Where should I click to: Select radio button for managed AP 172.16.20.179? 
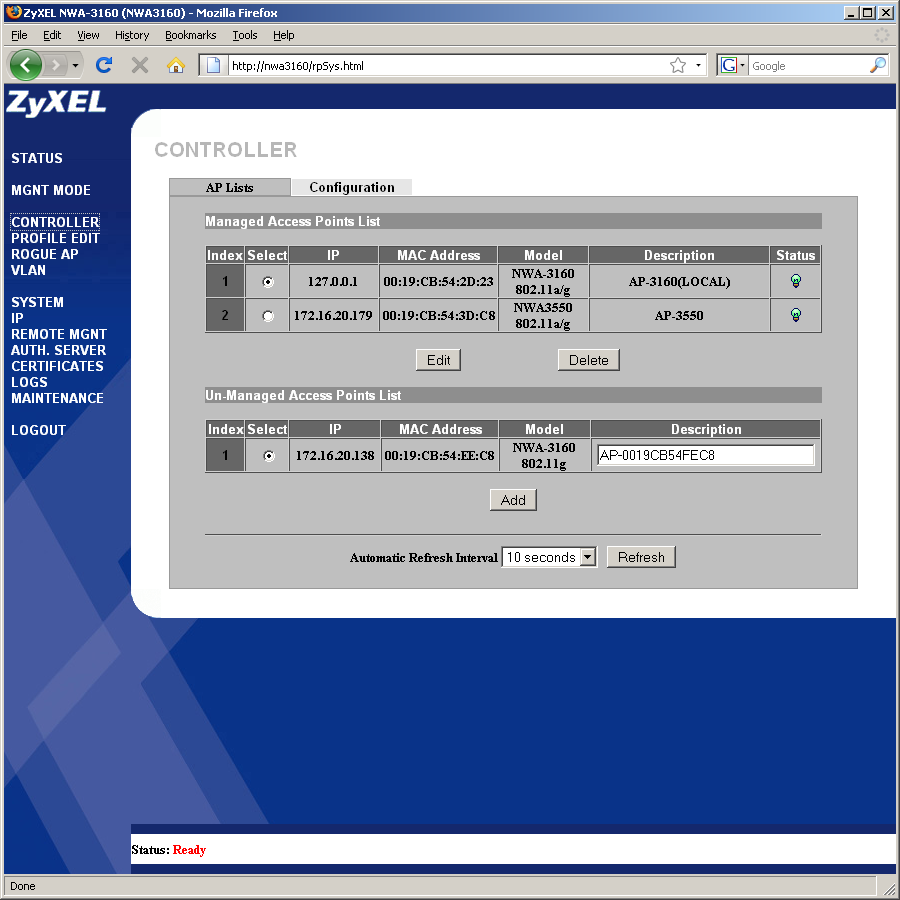pyautogui.click(x=268, y=316)
